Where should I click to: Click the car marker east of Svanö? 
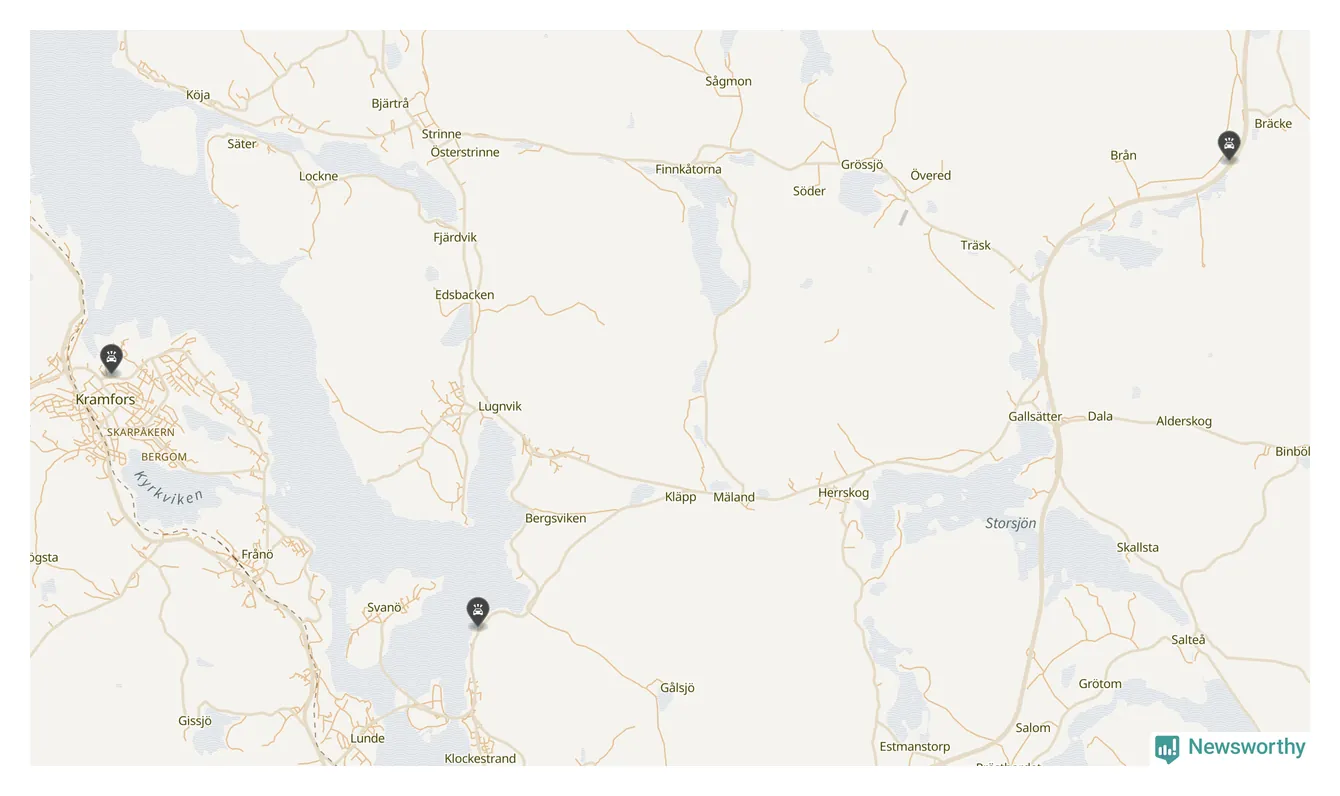coord(479,612)
